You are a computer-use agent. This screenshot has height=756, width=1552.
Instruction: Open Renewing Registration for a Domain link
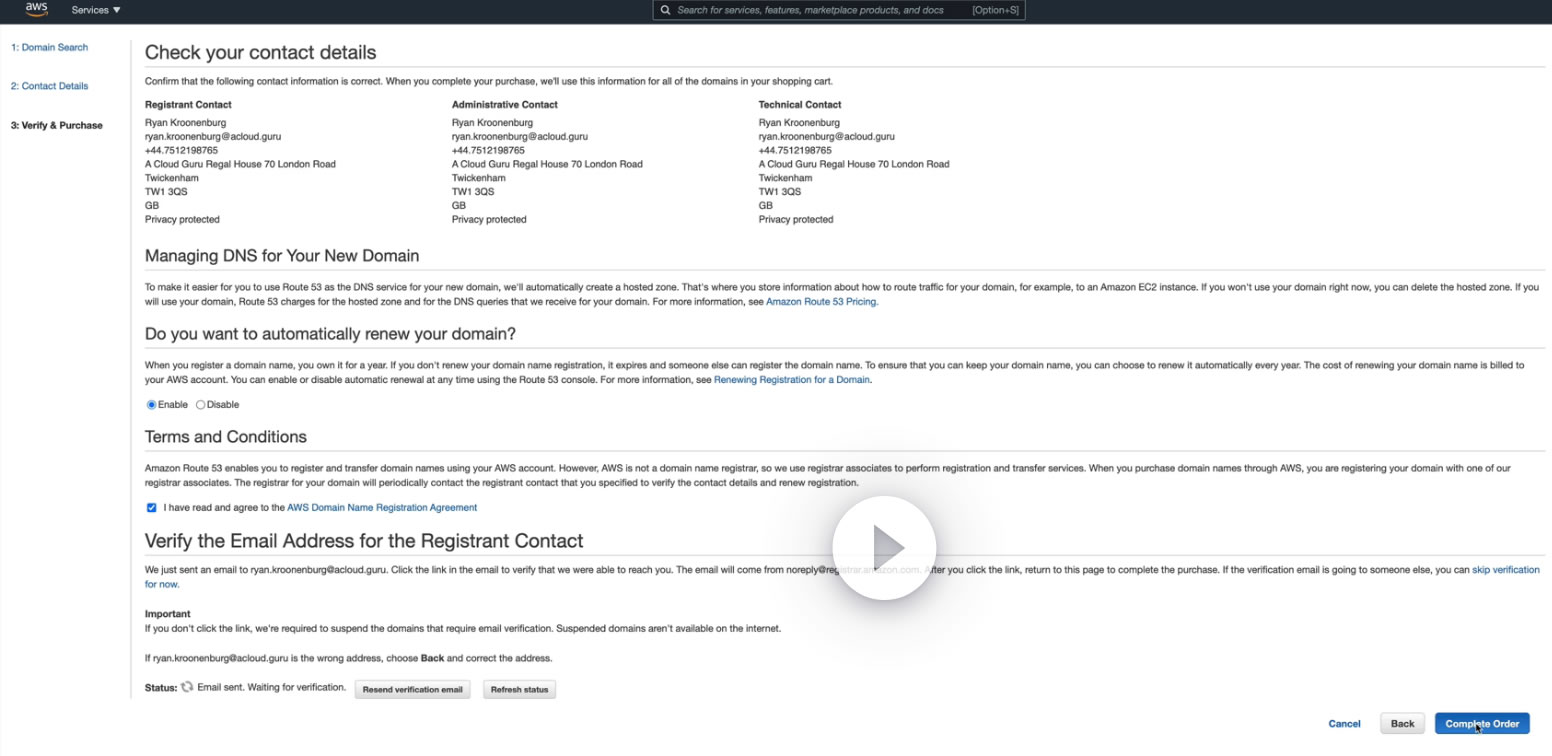(x=792, y=380)
